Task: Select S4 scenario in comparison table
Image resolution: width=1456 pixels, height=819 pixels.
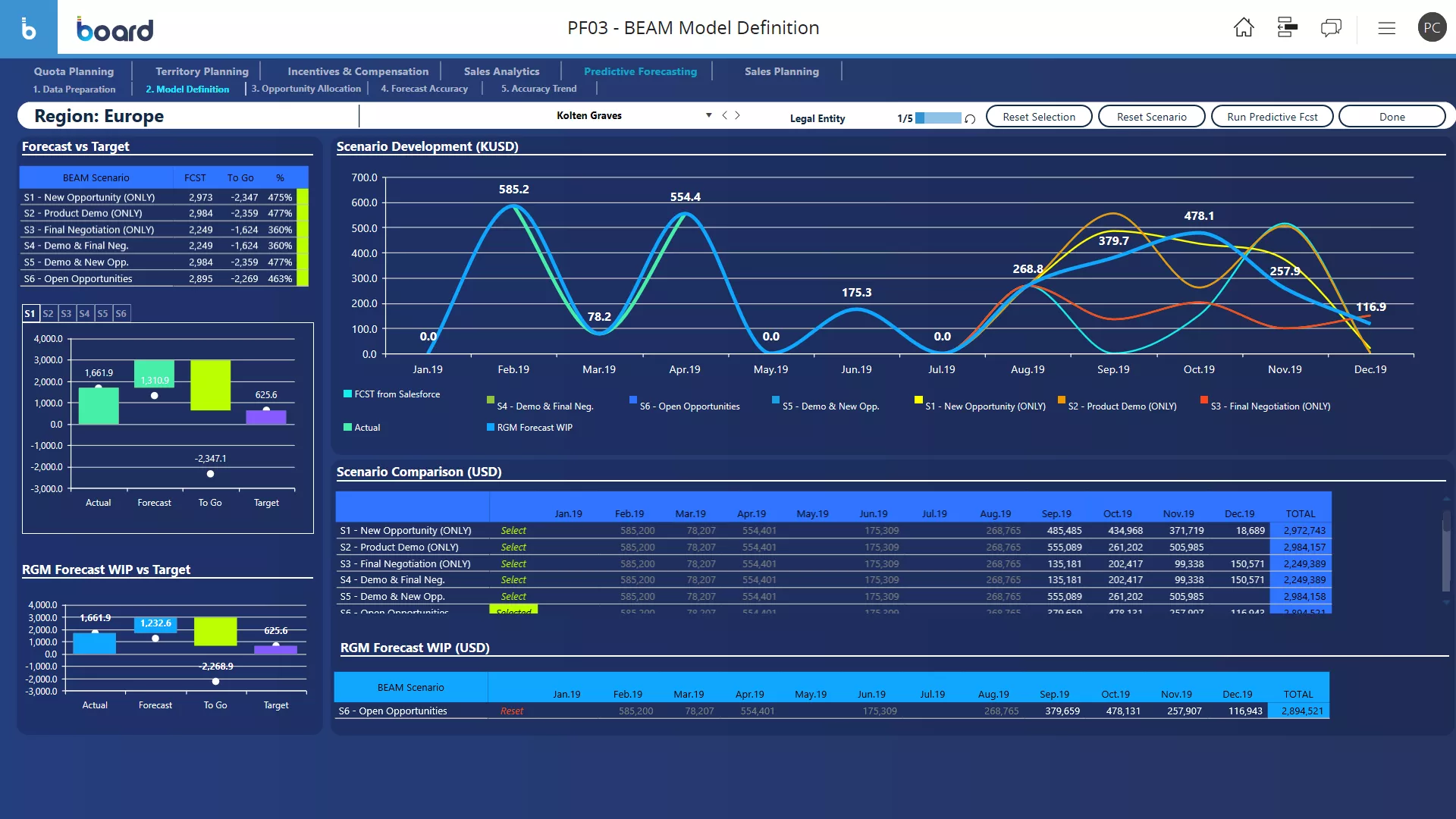Action: 514,579
